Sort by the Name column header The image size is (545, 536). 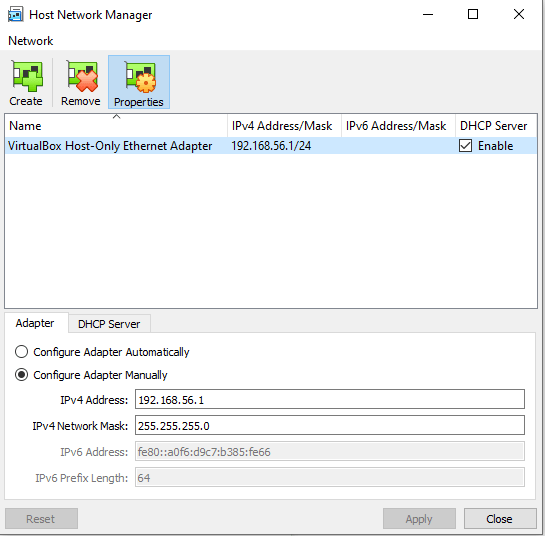(x=116, y=125)
